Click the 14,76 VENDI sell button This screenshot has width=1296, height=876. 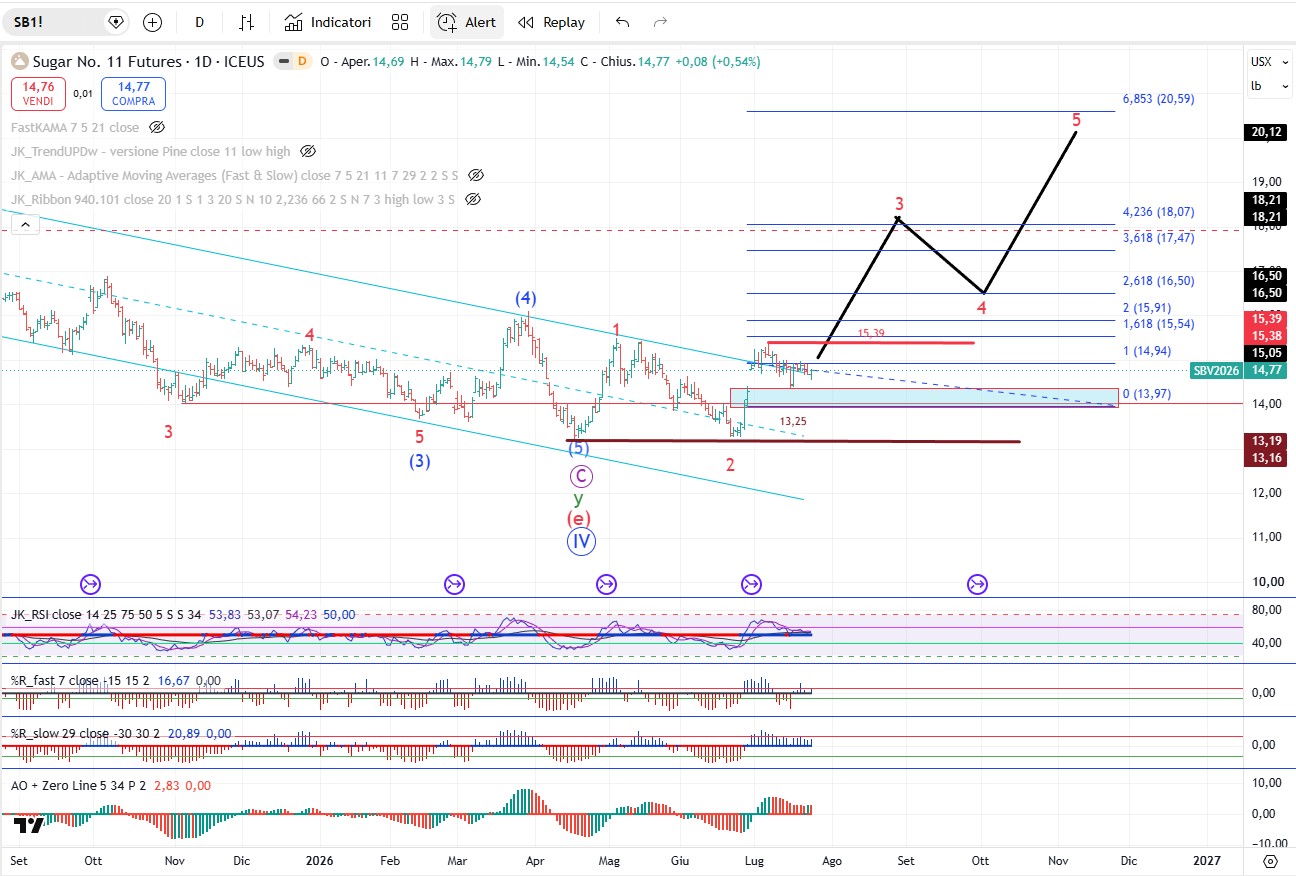click(x=39, y=93)
